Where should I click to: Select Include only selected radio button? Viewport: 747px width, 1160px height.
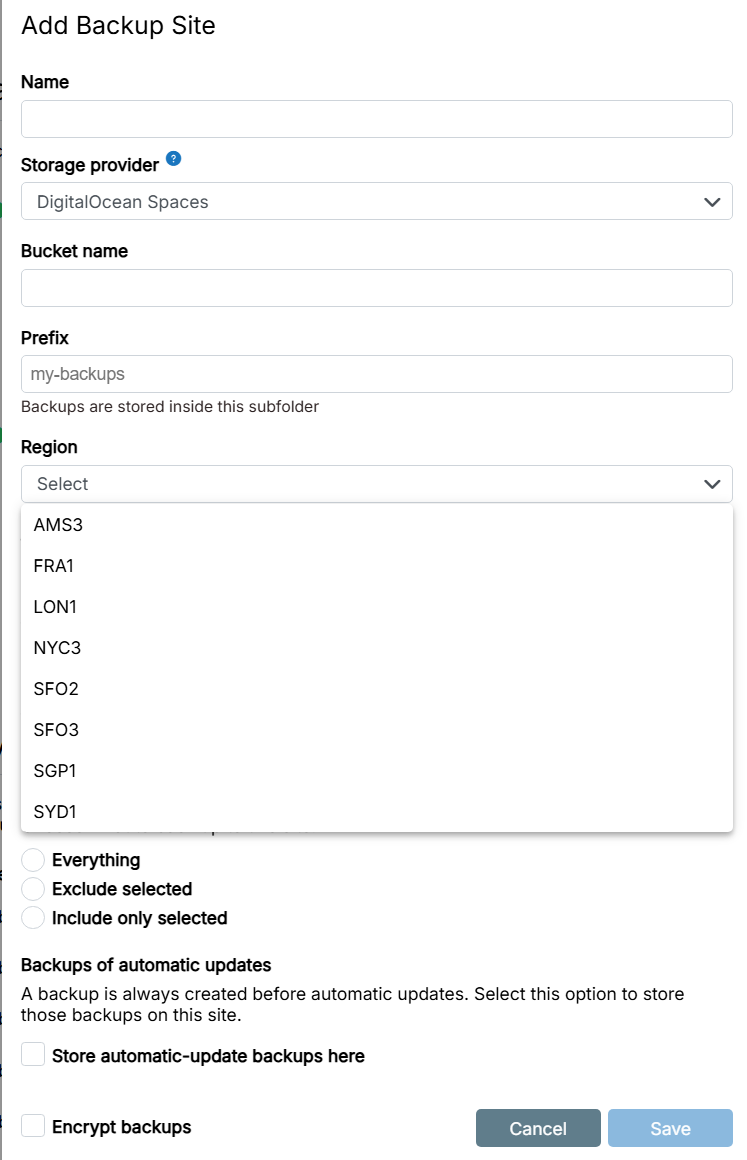point(34,918)
